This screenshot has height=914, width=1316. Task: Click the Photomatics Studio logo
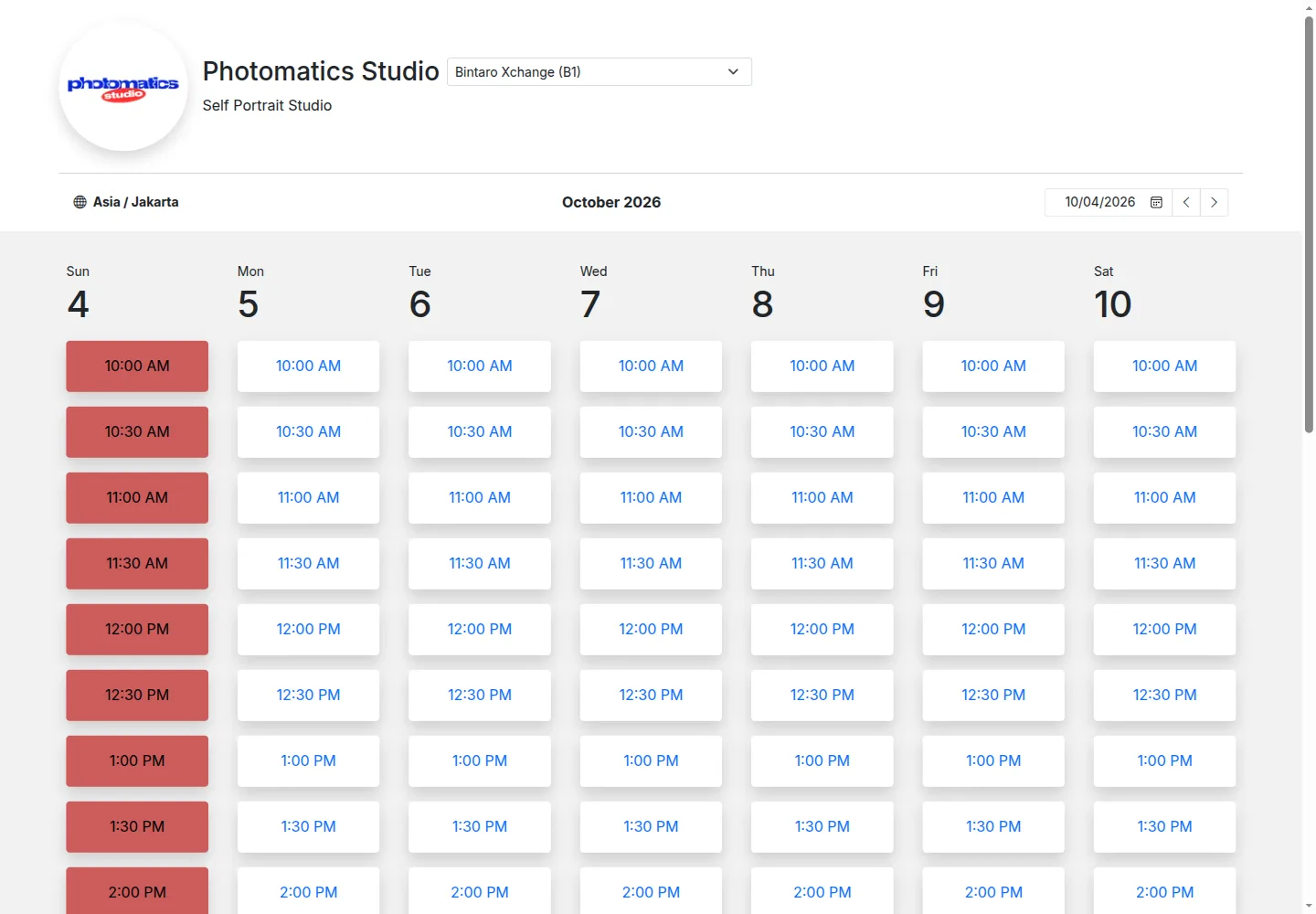[x=123, y=88]
